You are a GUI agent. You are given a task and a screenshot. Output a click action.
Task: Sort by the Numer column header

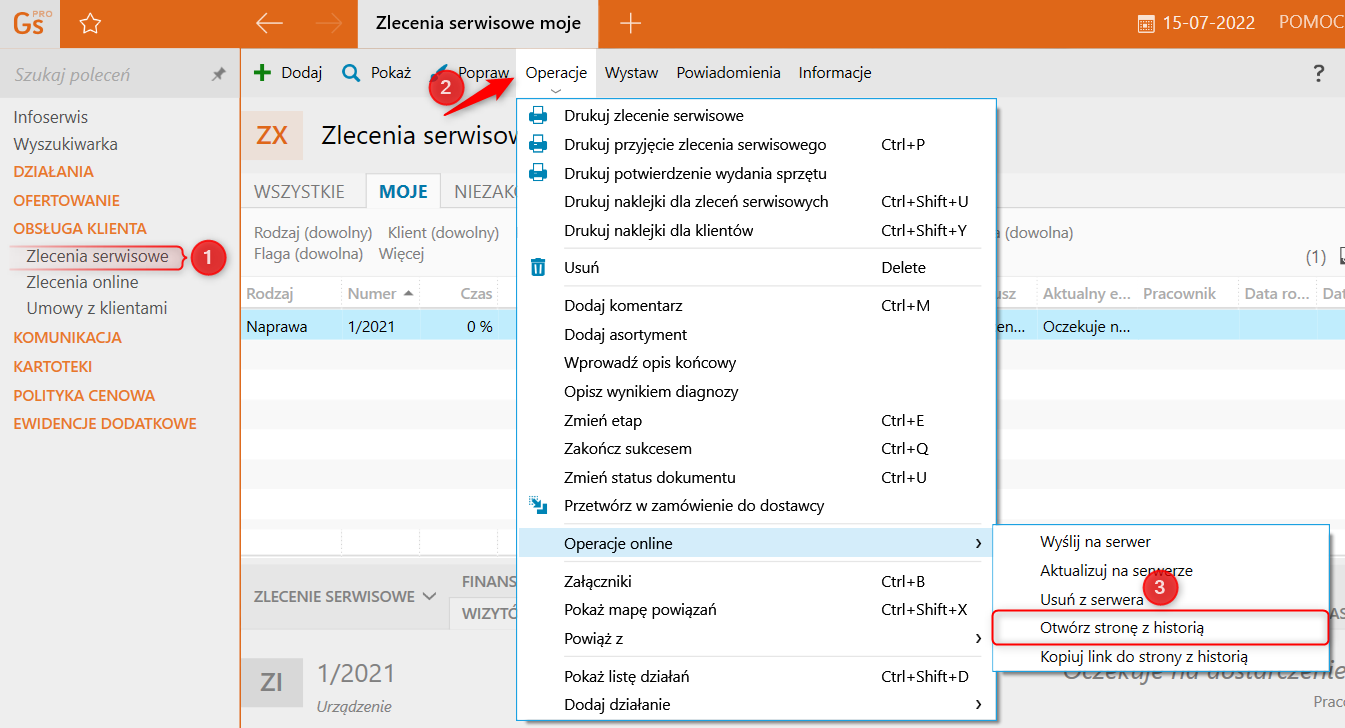(372, 294)
